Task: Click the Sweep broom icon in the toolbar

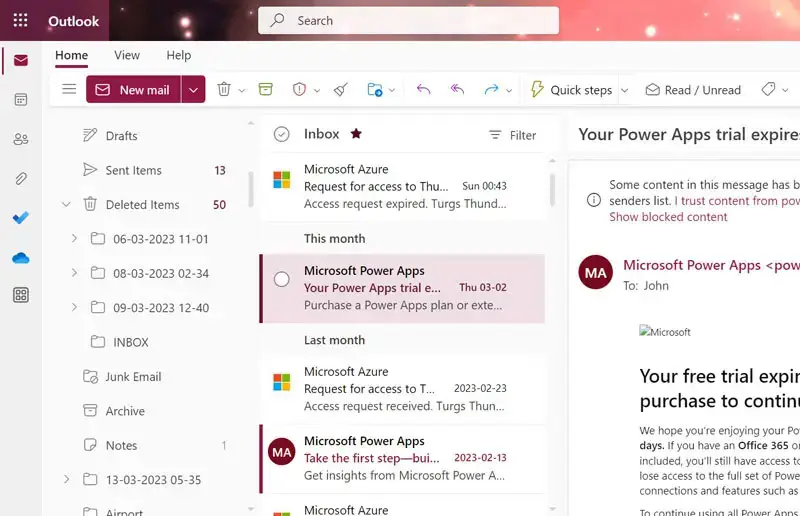Action: [x=341, y=89]
